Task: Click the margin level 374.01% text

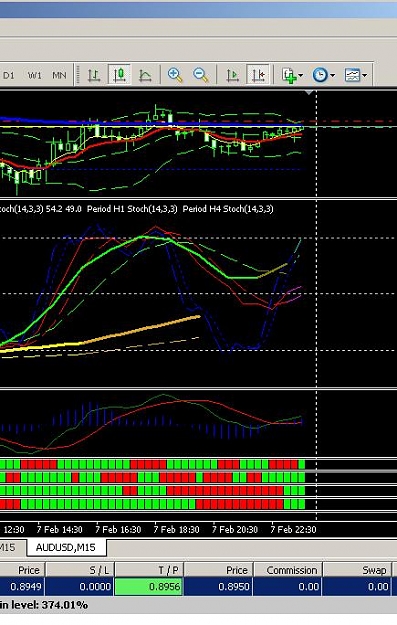Action: (44, 605)
